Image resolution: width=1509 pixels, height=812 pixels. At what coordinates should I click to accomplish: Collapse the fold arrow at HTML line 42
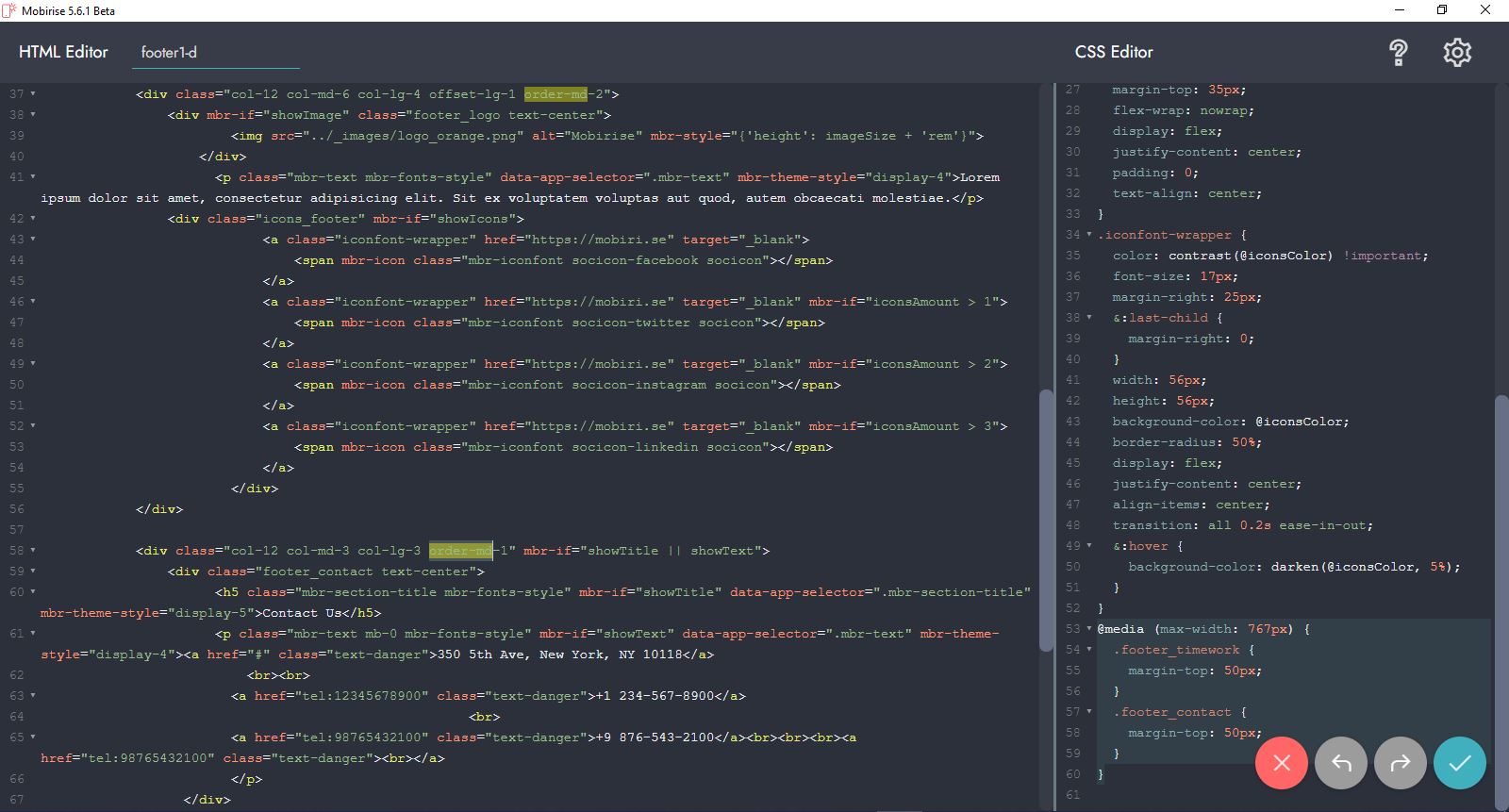coord(33,219)
